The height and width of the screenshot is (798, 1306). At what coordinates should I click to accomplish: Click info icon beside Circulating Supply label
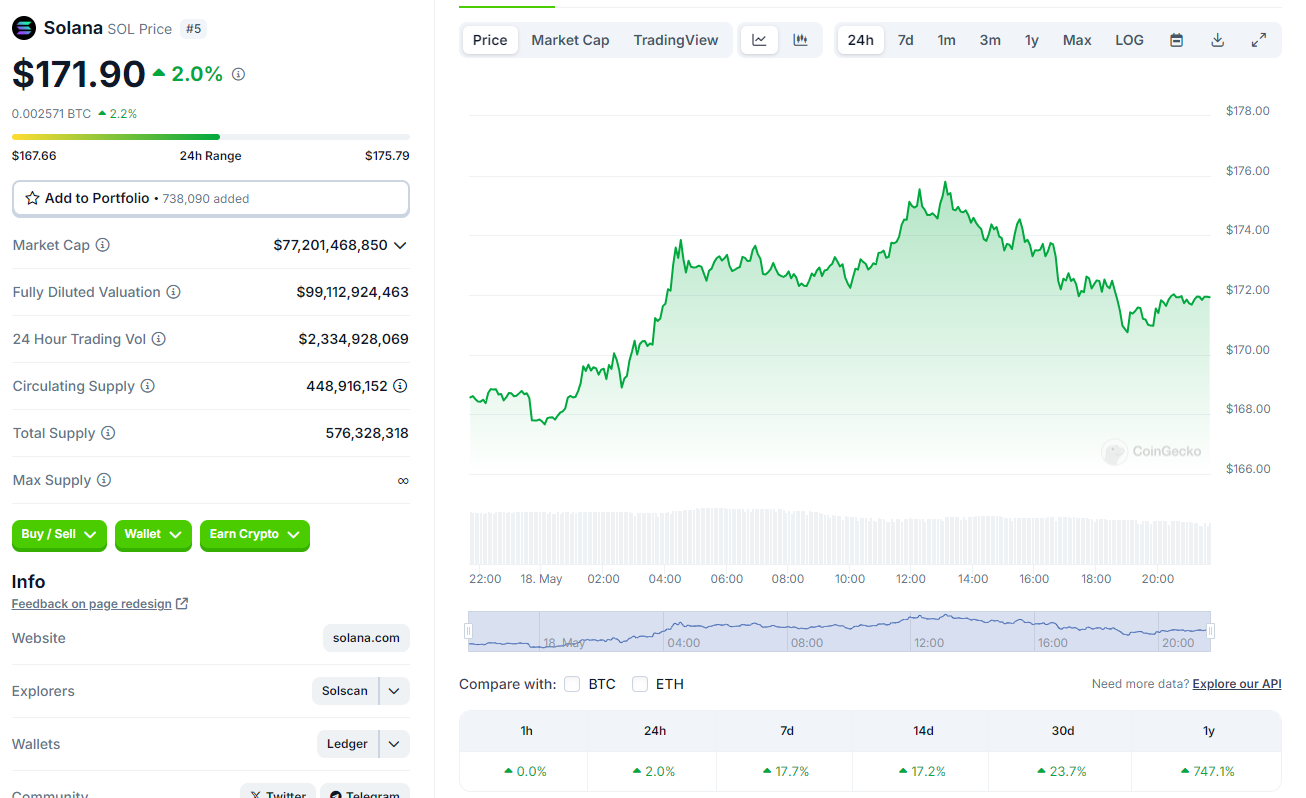(x=147, y=386)
